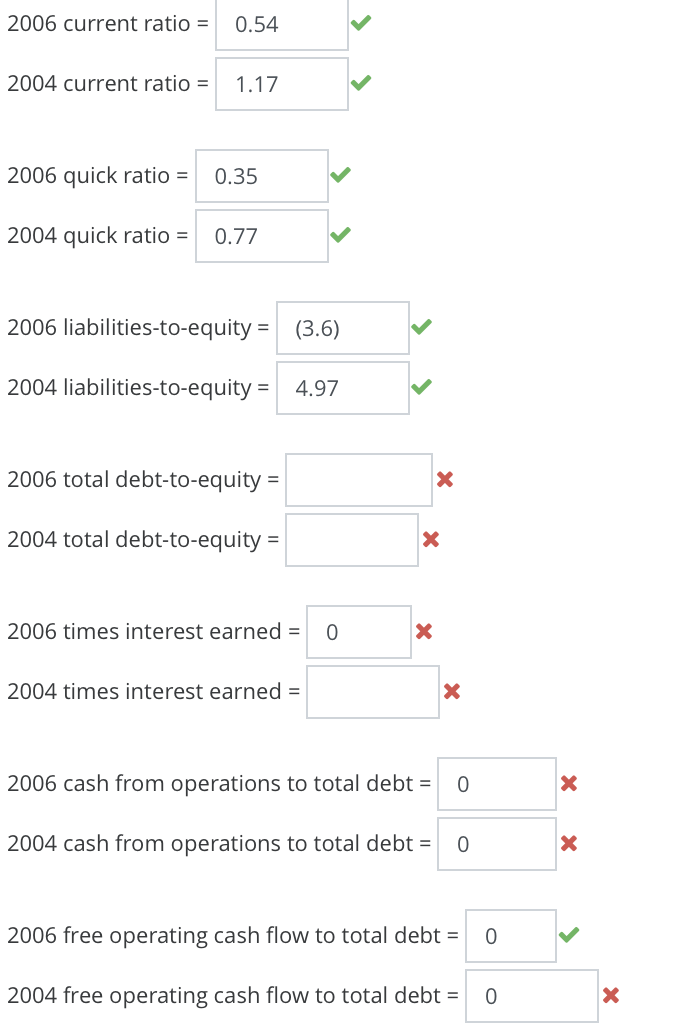Select the empty 2006 total debt-to-equity input field

tap(358, 479)
